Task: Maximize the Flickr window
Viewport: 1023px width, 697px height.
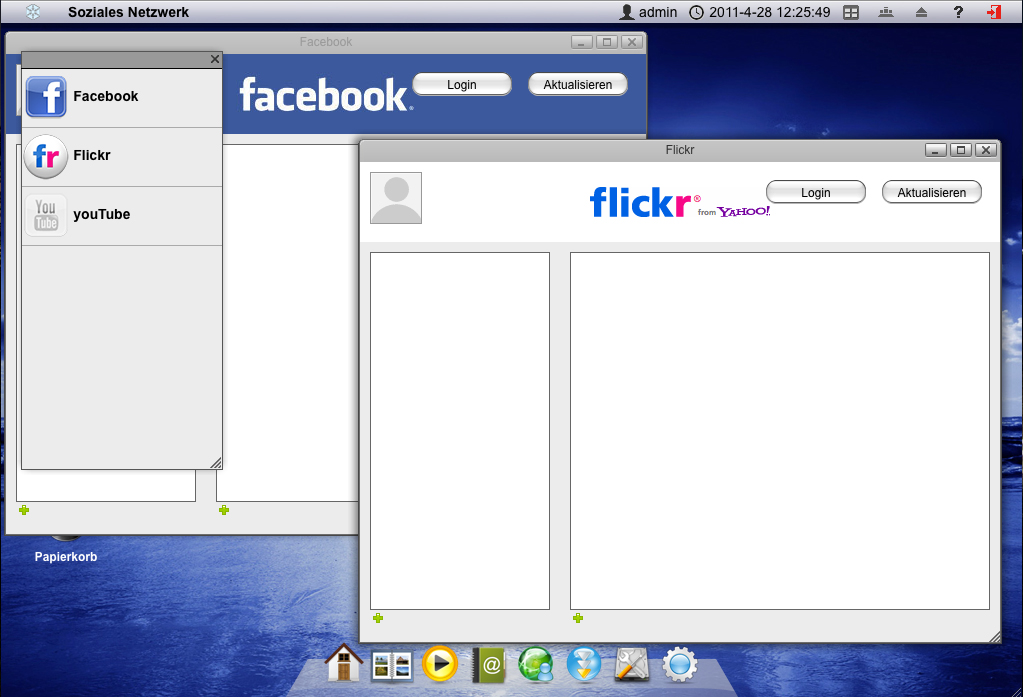Action: click(x=960, y=150)
